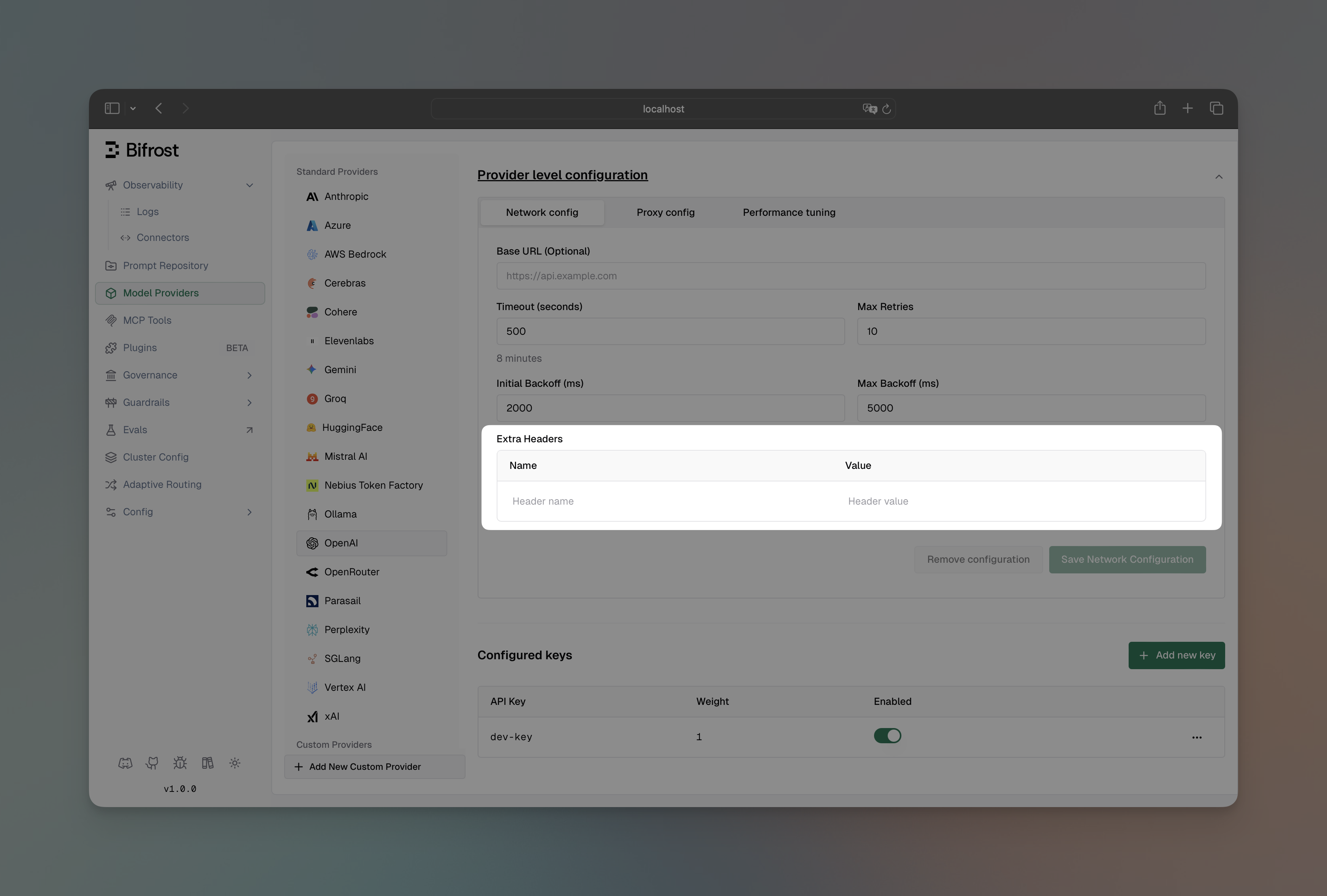Screen dimensions: 1327x896
Task: Focus the Initial Backoff field
Action: click(670, 408)
